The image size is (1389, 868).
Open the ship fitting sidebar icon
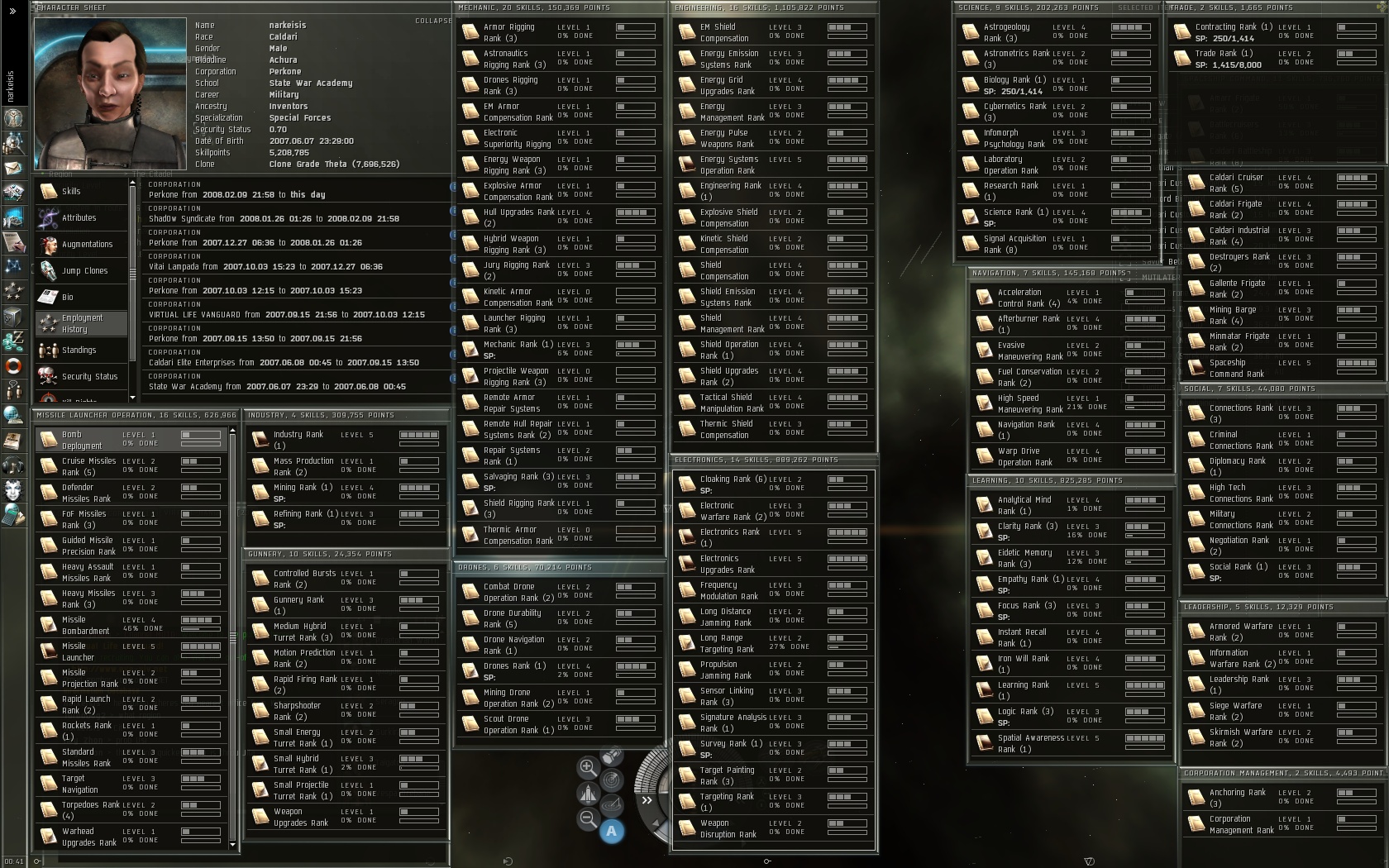coord(13,193)
